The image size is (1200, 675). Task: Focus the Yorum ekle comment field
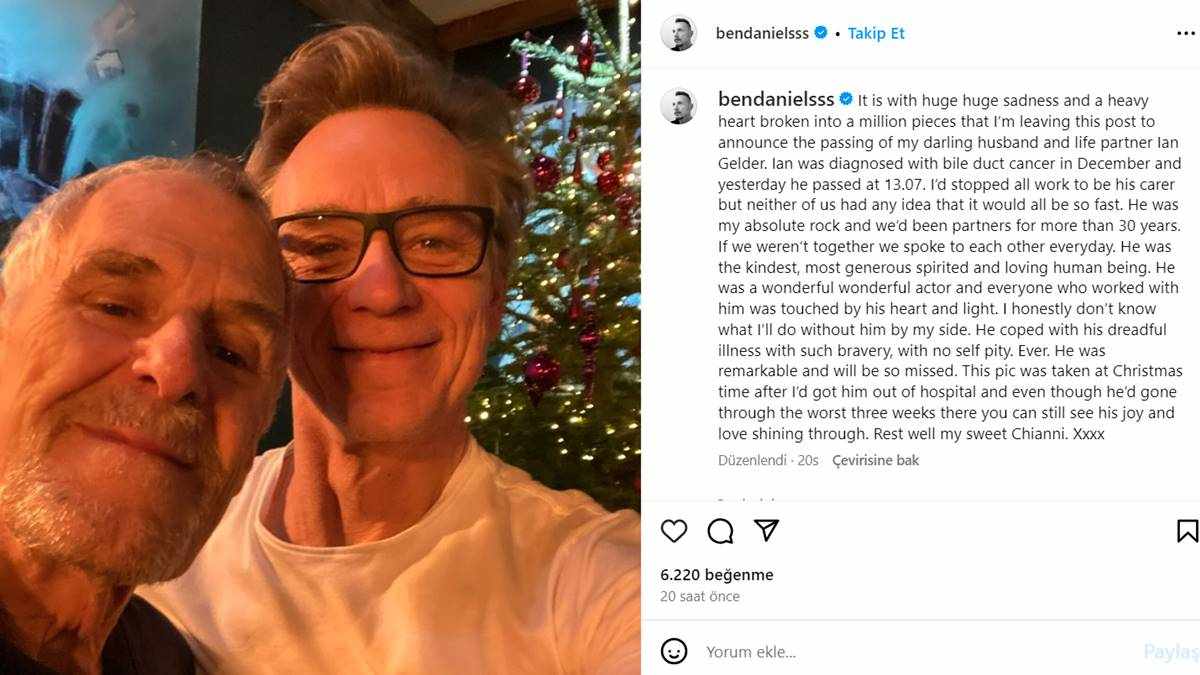pos(900,652)
